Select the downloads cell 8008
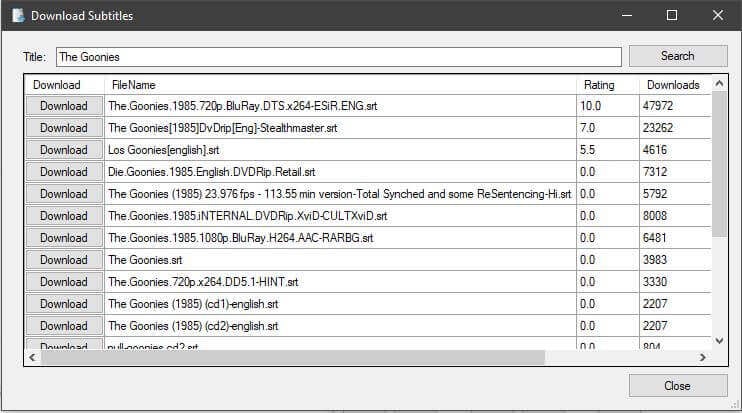 pyautogui.click(x=675, y=216)
